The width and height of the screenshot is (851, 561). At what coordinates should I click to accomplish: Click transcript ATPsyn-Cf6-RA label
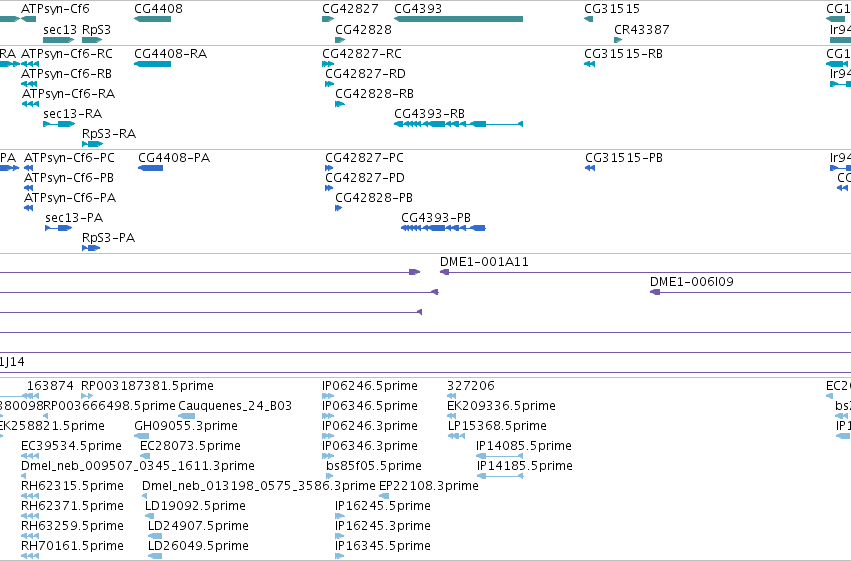click(68, 94)
